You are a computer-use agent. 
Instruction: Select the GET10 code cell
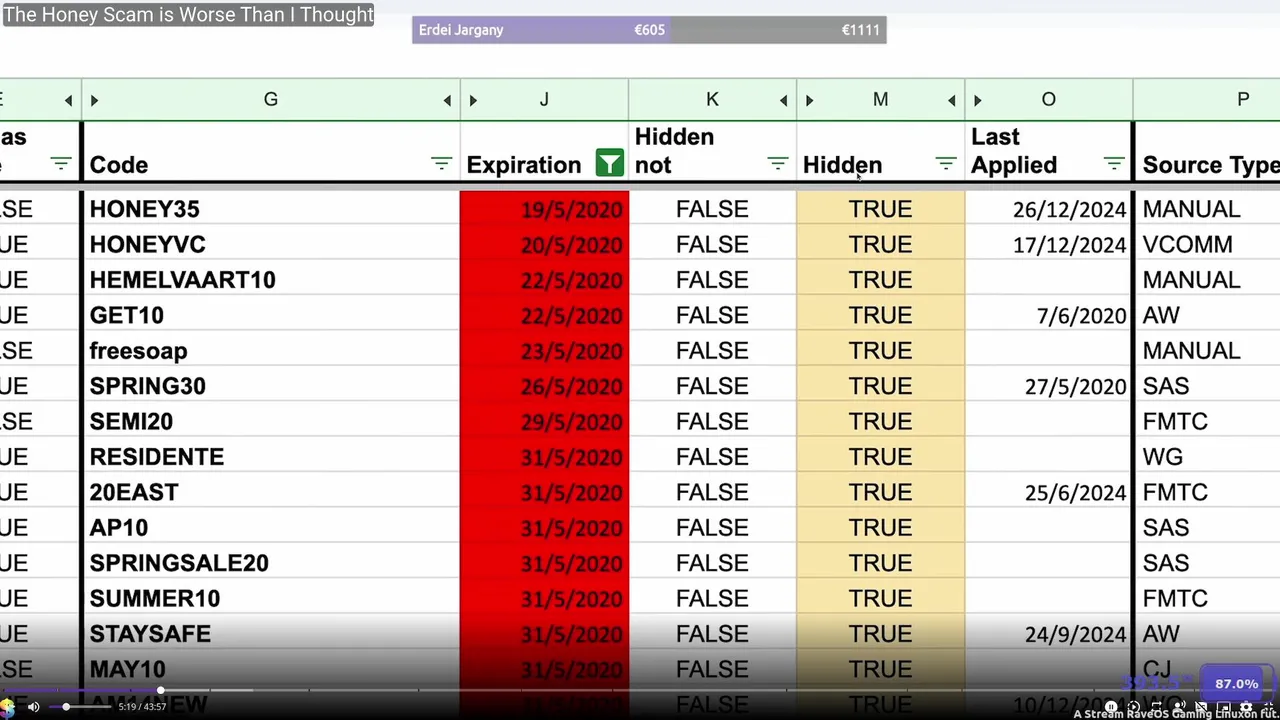tap(270, 316)
